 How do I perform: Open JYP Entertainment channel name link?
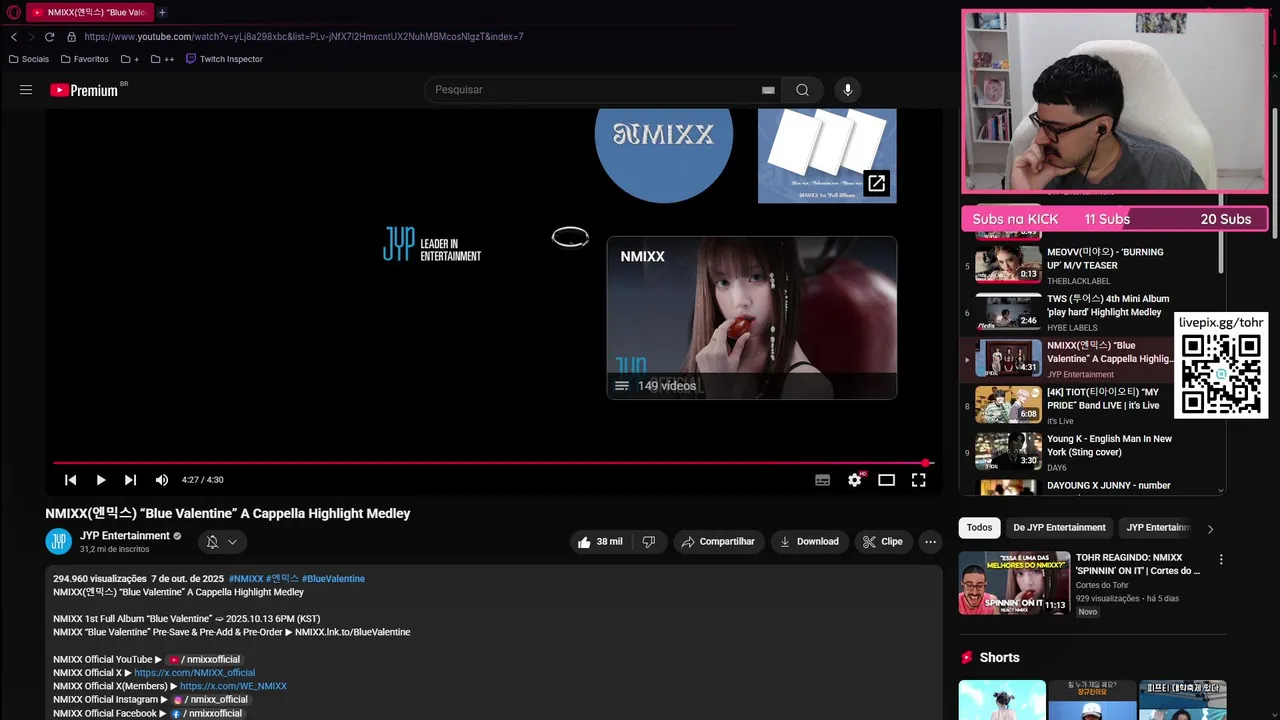click(125, 536)
